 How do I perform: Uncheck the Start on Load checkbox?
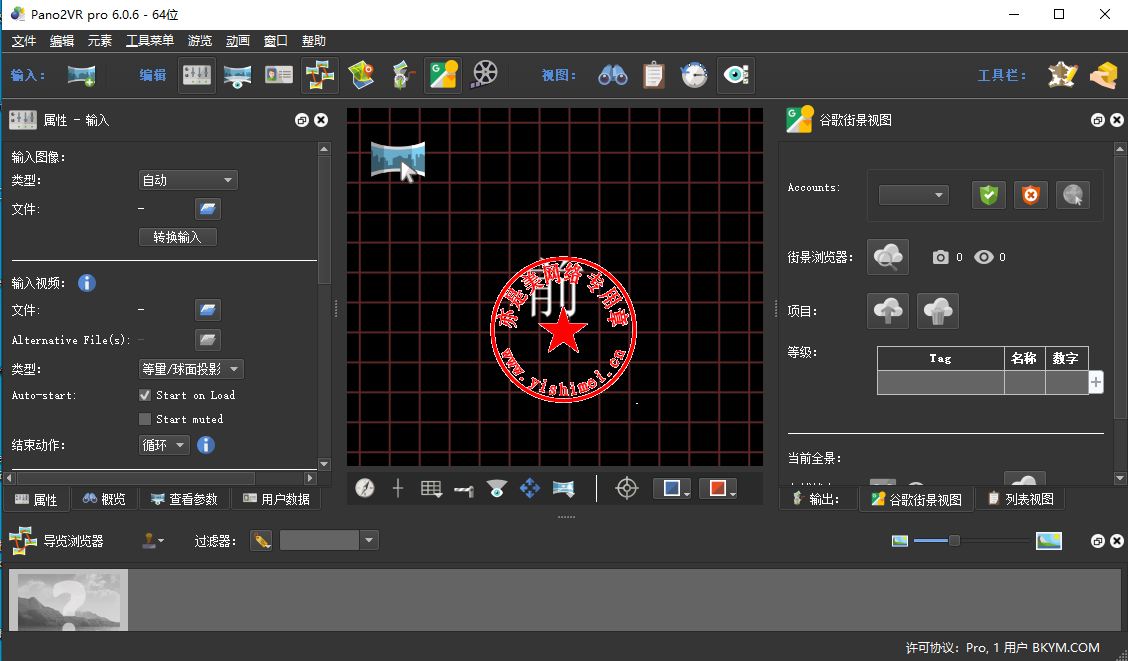tap(145, 395)
